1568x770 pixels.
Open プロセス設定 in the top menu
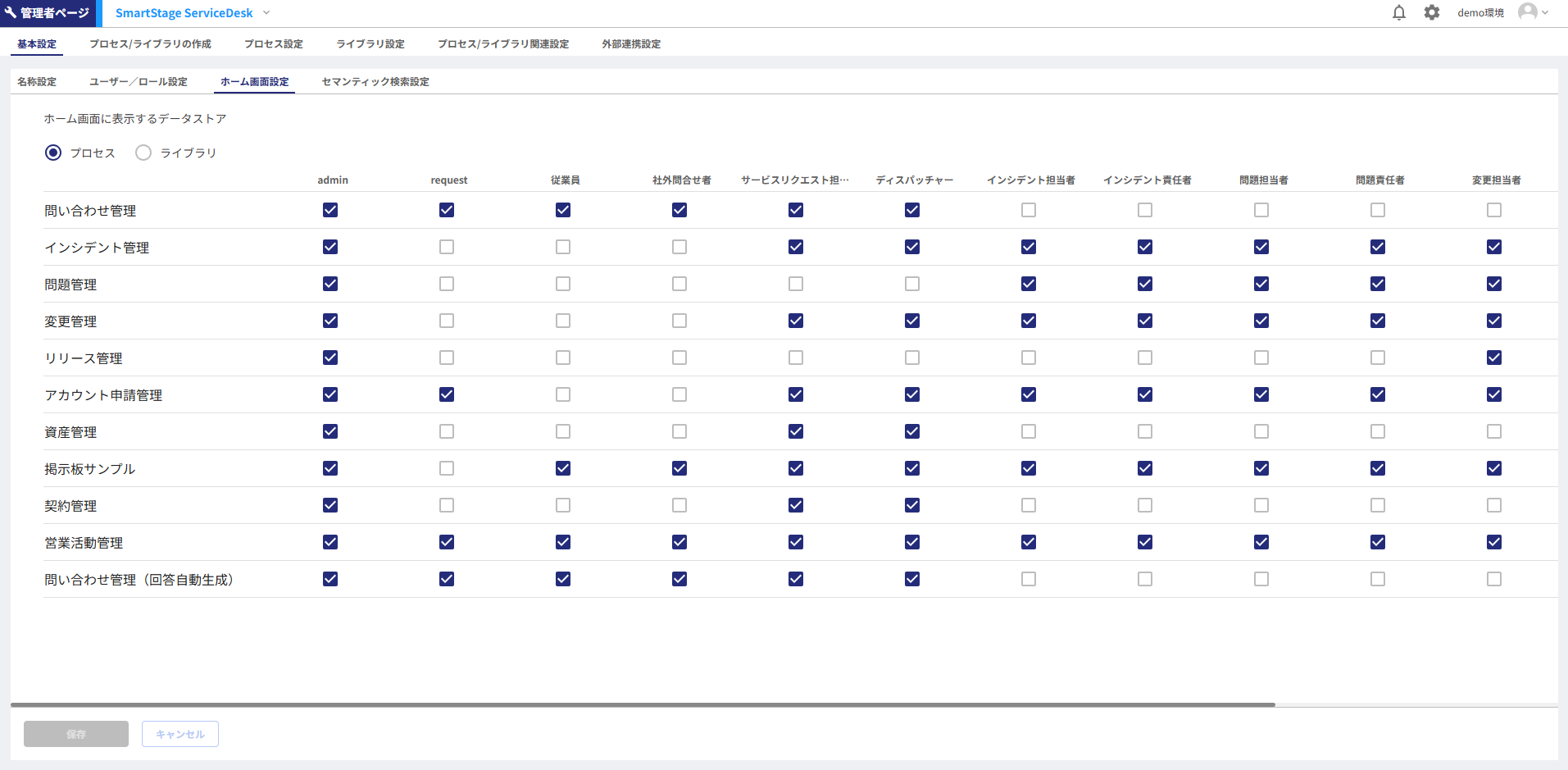coord(274,44)
